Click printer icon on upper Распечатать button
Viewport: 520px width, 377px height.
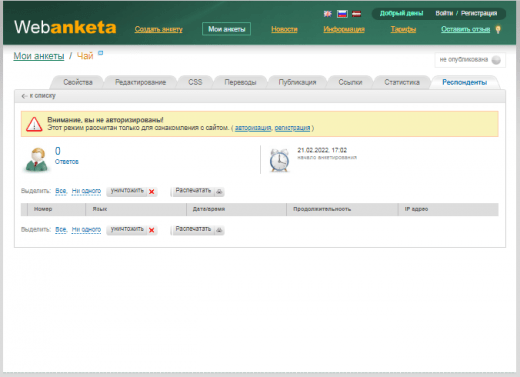tap(219, 192)
